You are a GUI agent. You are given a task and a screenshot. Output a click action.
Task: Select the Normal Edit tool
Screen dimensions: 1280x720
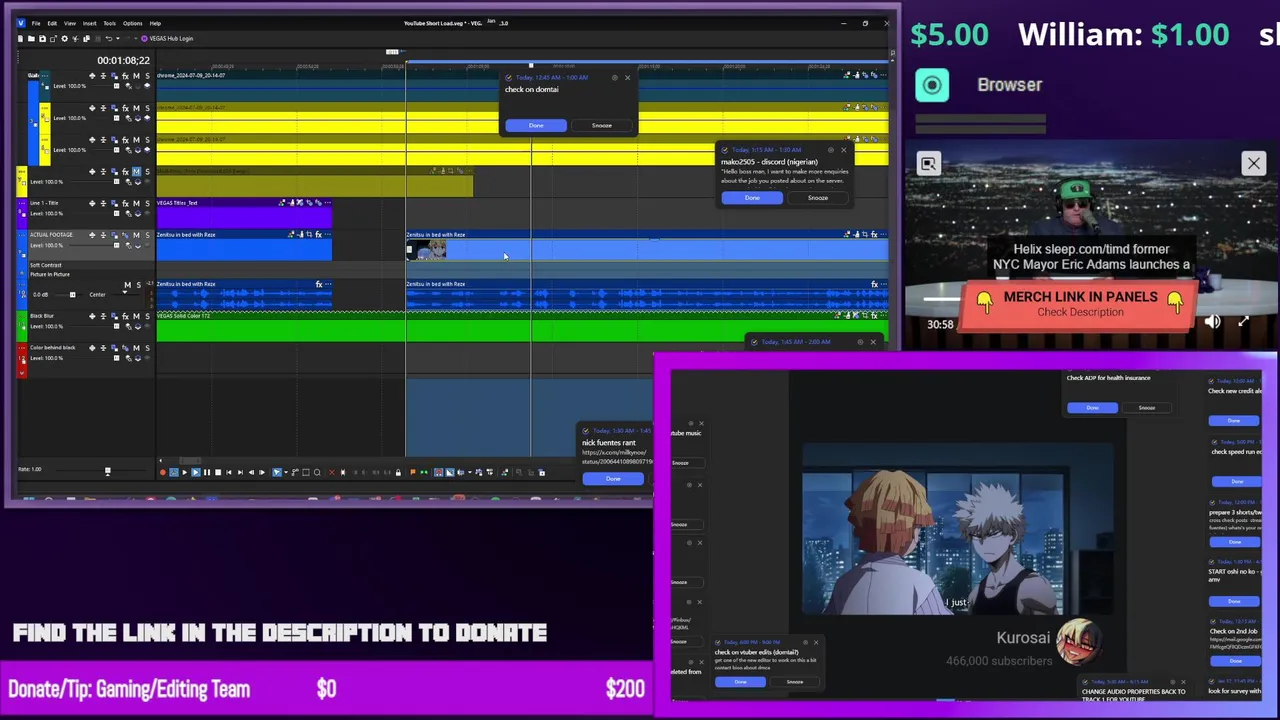(x=277, y=472)
